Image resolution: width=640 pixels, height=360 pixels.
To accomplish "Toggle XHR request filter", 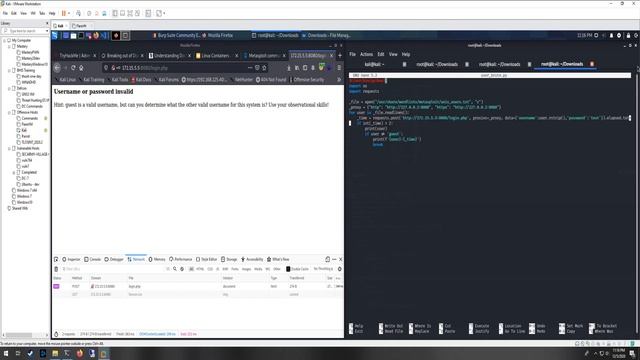I will 225,269.
